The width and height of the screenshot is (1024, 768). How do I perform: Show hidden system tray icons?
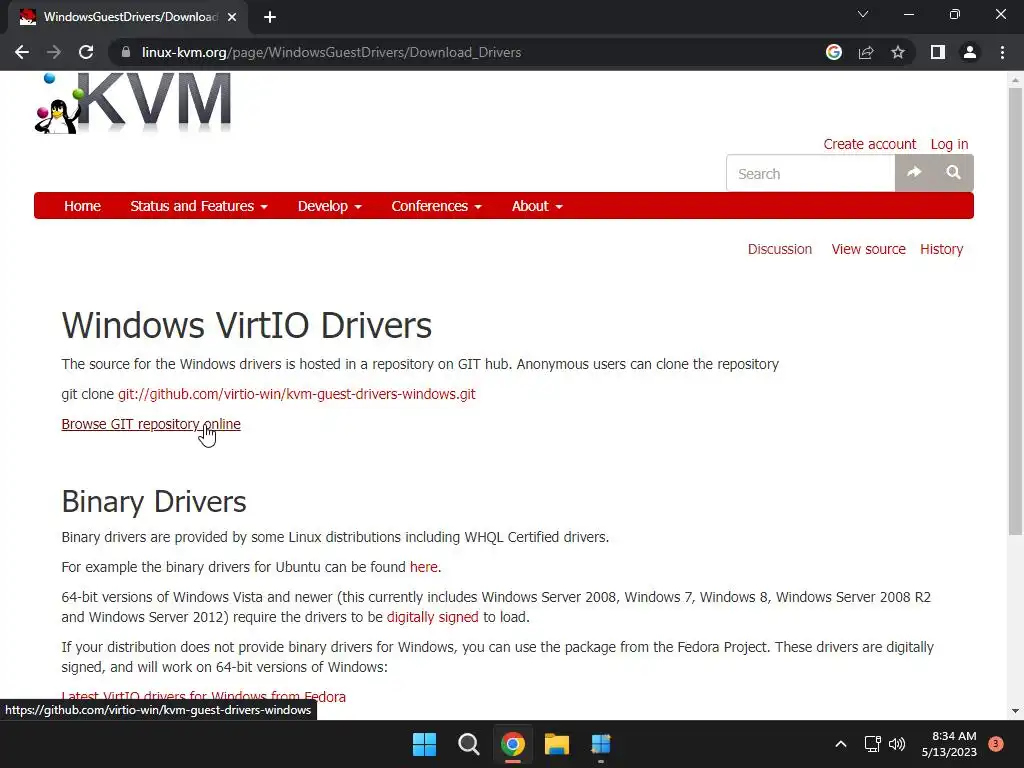840,744
